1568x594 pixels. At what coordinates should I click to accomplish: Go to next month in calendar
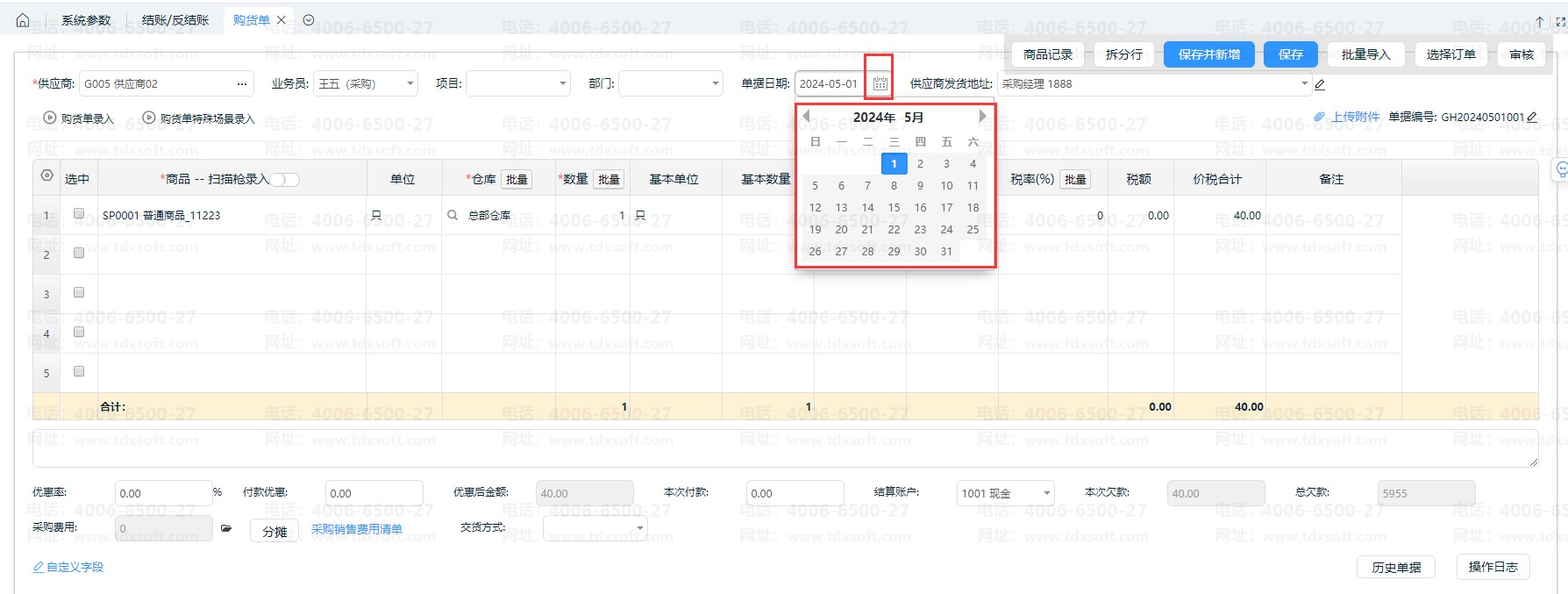tap(982, 116)
